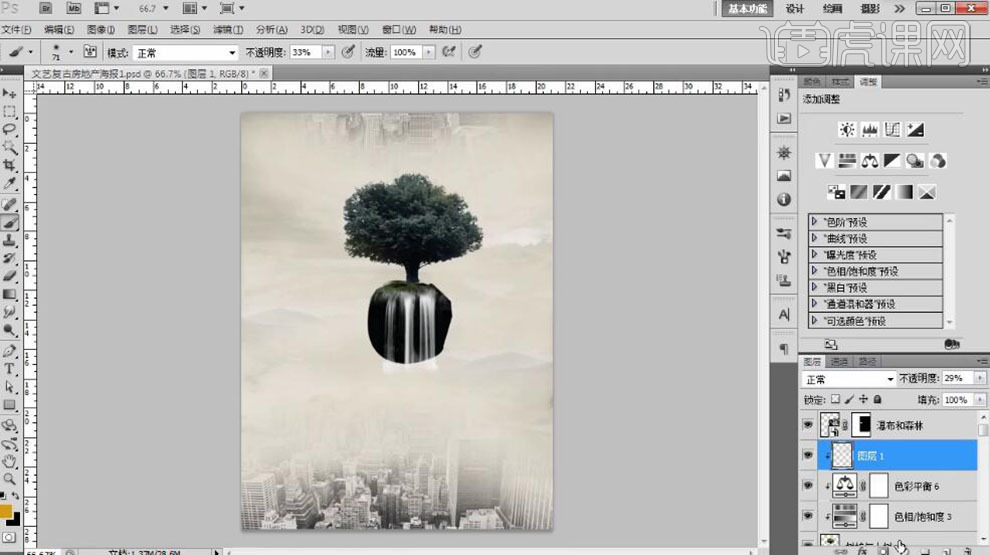Viewport: 990px width, 555px height.
Task: Open the 滤镜(T) menu
Action: click(228, 30)
